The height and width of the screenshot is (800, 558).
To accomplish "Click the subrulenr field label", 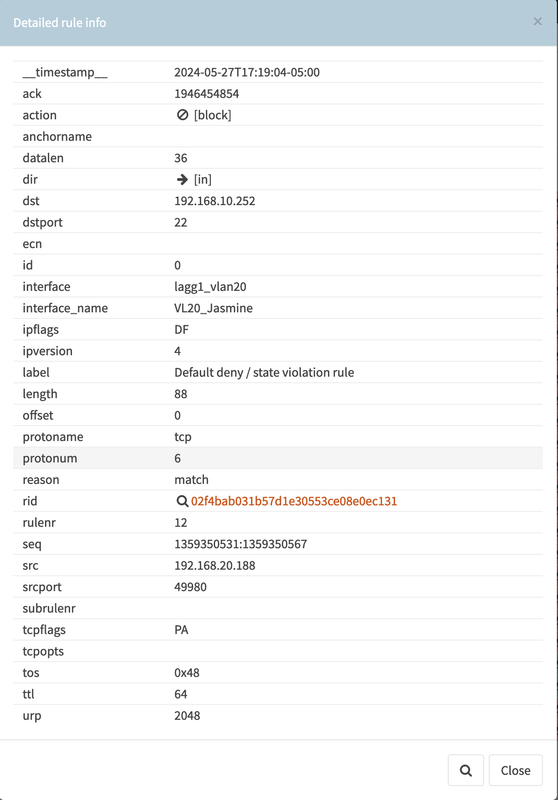I will pyautogui.click(x=49, y=608).
